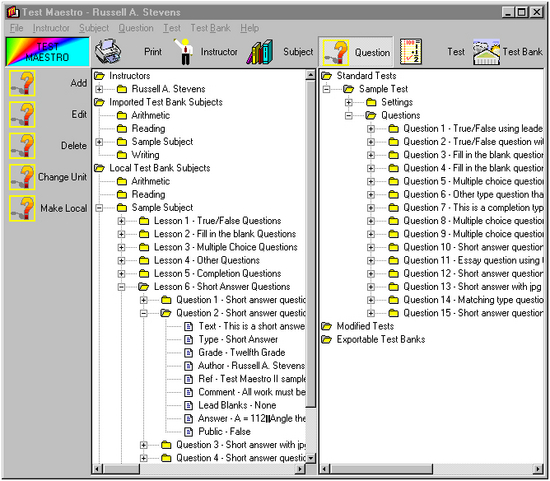Click the title bar application icon
Screen dimensions: 550x481
click(13, 12)
